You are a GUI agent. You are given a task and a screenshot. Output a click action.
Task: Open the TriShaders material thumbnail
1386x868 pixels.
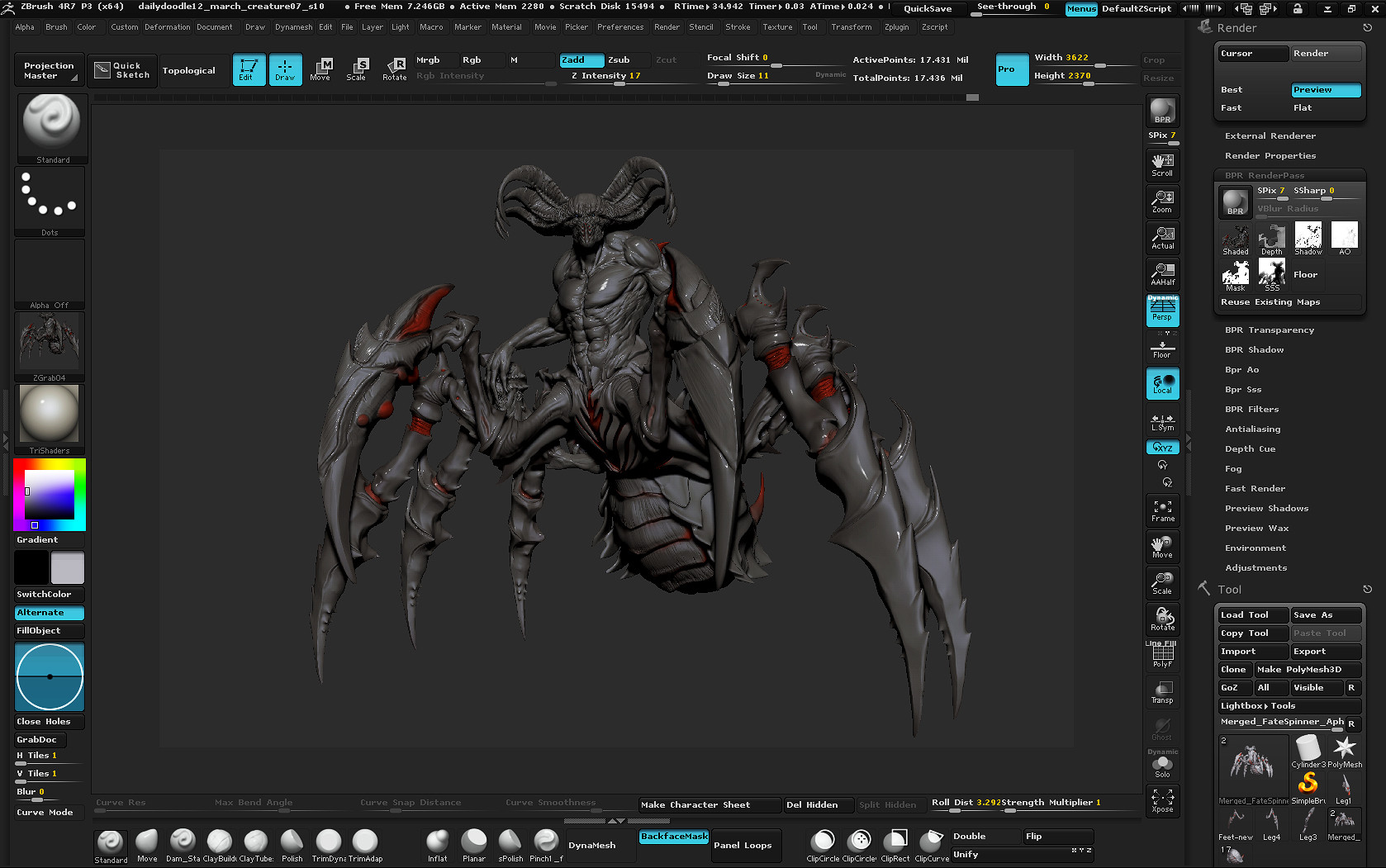click(x=50, y=419)
